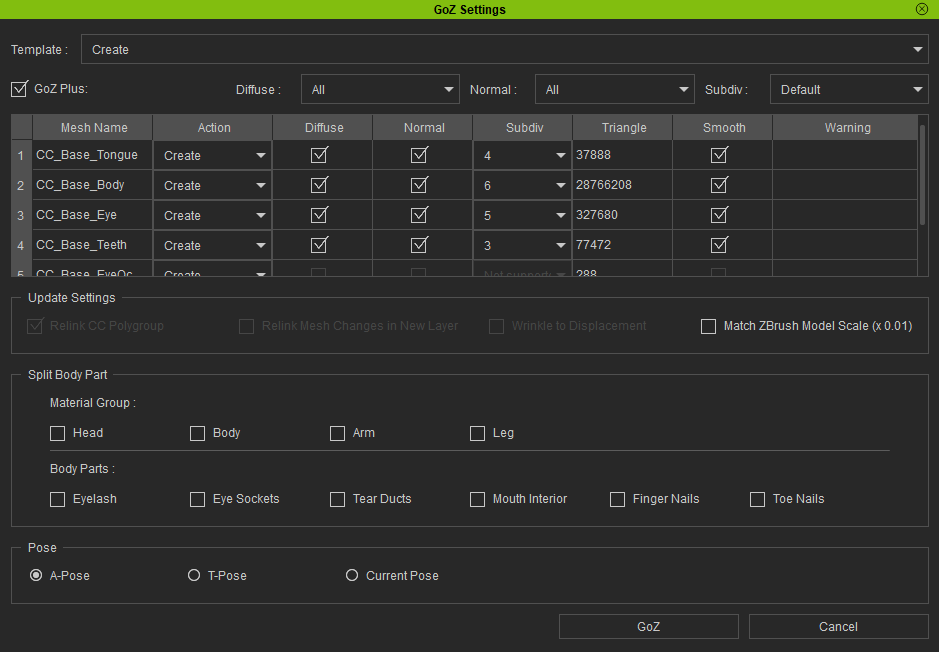This screenshot has width=939, height=652.
Task: Uncheck Diffuse for CC_Base_Eye
Action: (x=319, y=215)
